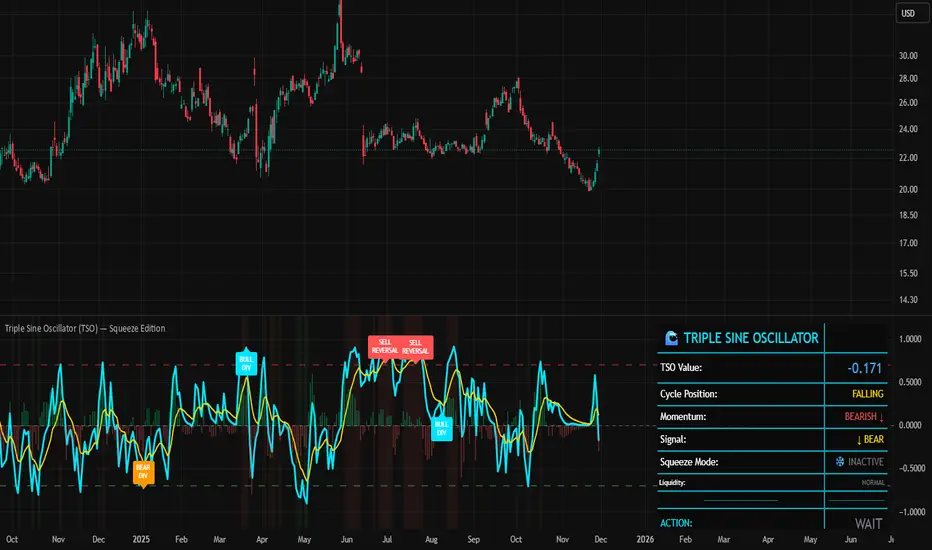Click the wave icon beside TRIPLE SINE OSCILLATOR

click(672, 338)
